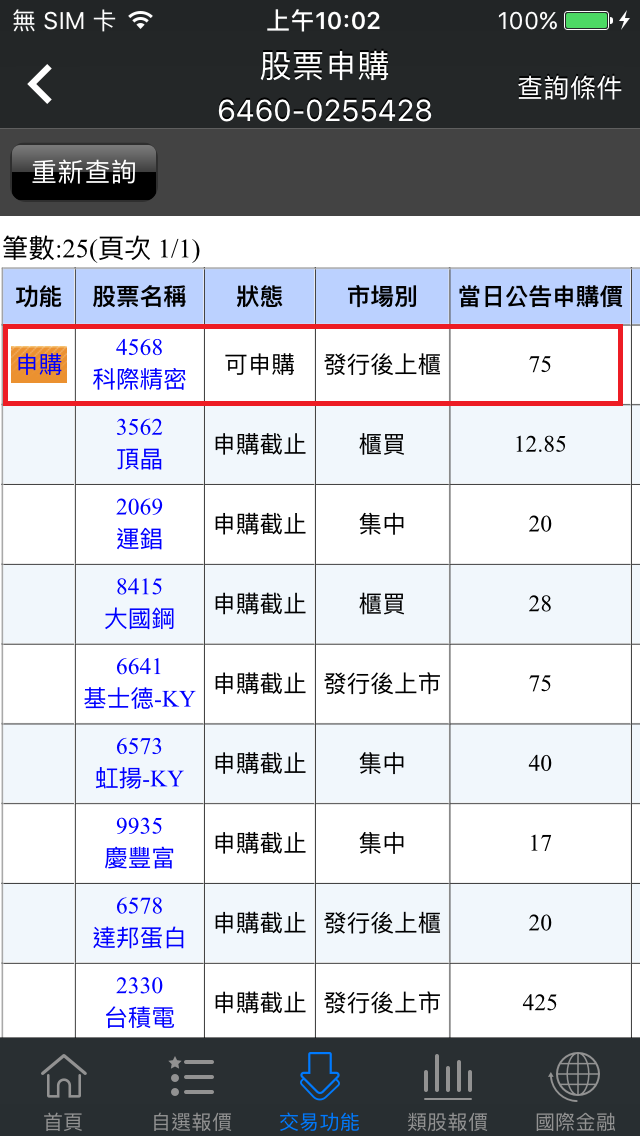The image size is (640, 1136).
Task: Open stock link 3562 頂晶
Action: tap(139, 444)
